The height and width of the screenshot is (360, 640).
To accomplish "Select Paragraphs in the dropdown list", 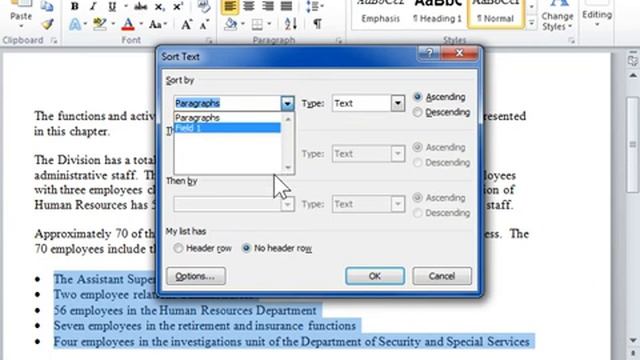I will 228,118.
